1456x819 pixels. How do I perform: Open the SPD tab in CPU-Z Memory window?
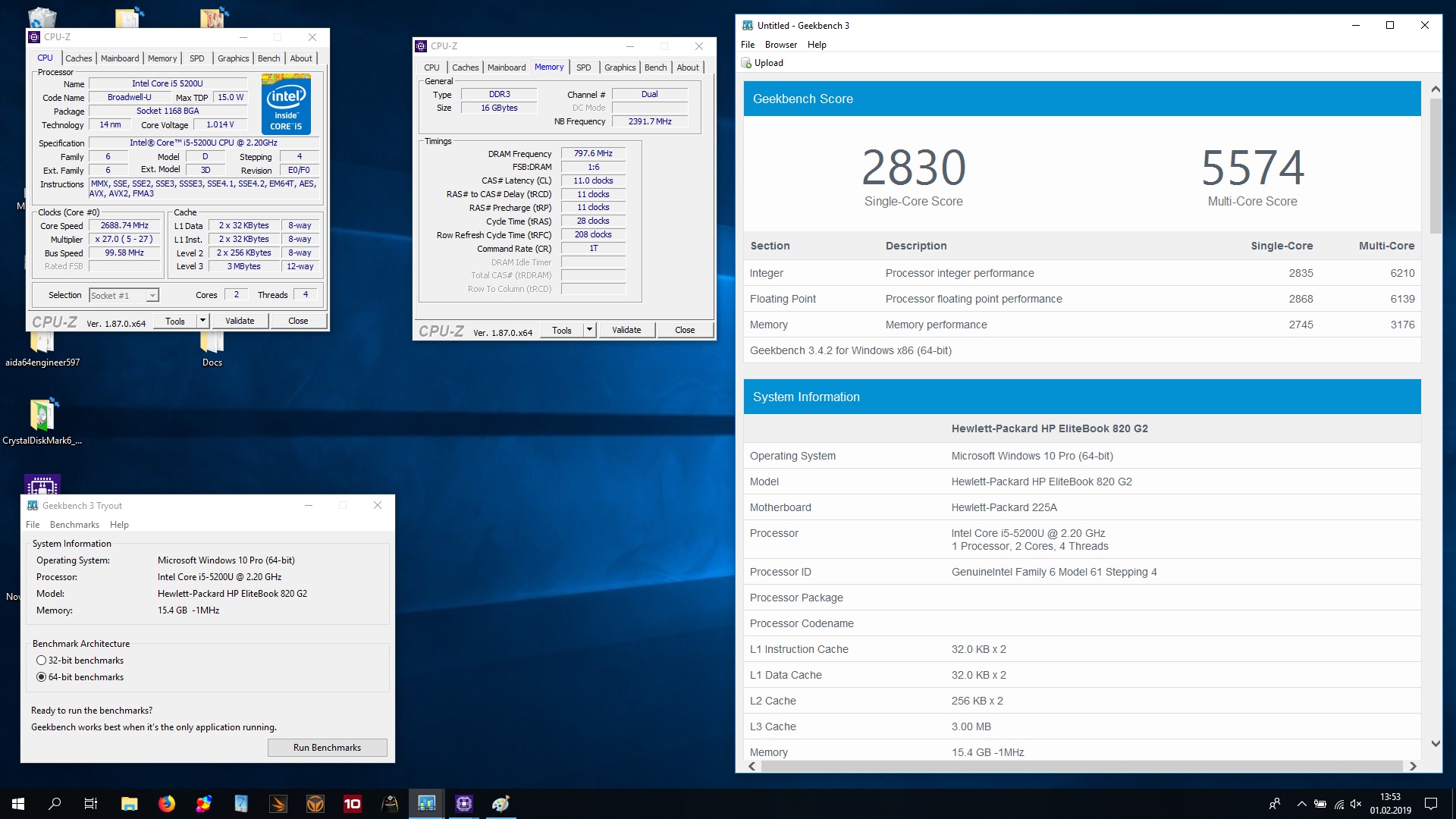[x=583, y=67]
